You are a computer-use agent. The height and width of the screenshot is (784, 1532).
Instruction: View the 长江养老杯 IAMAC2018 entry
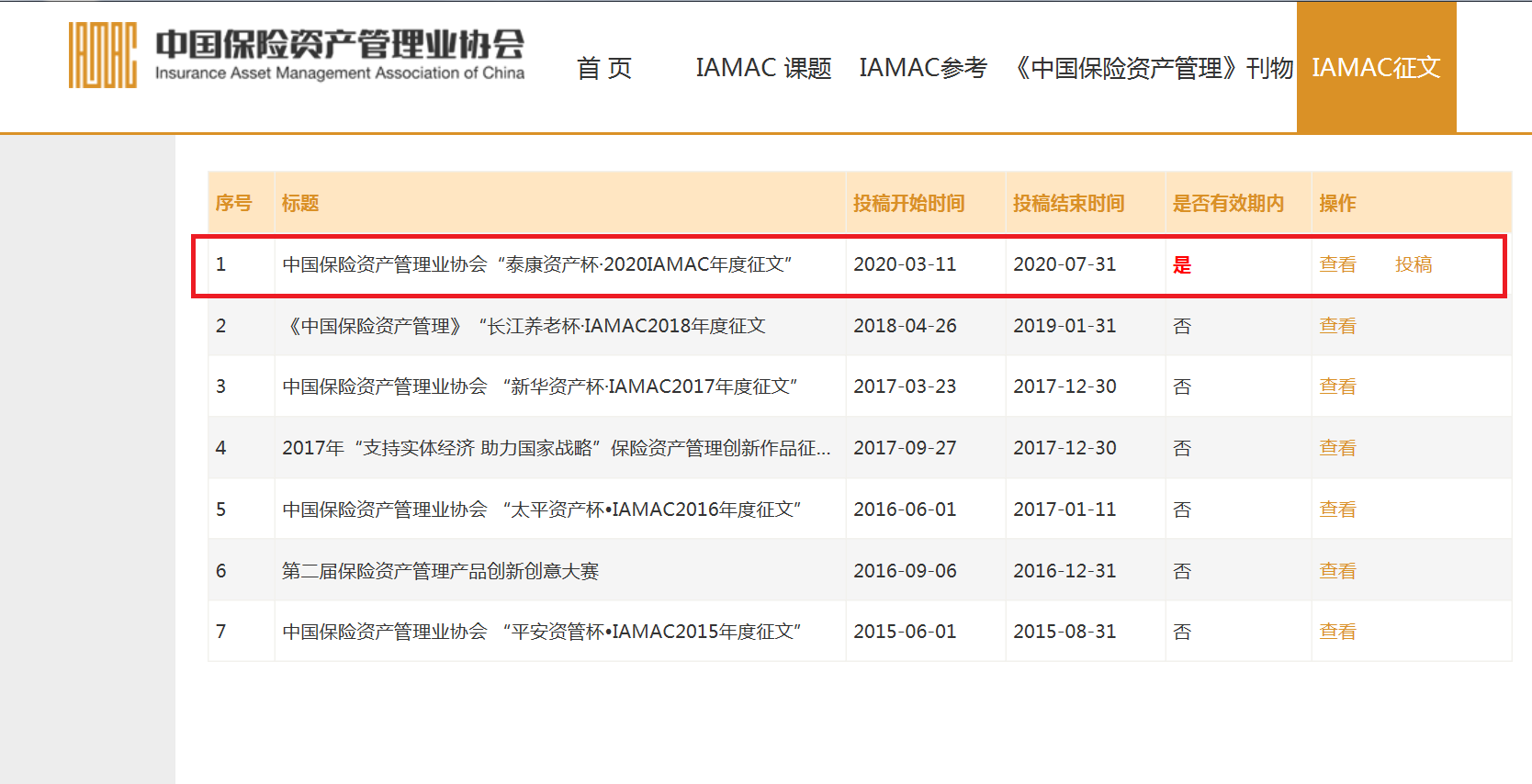[x=1336, y=326]
